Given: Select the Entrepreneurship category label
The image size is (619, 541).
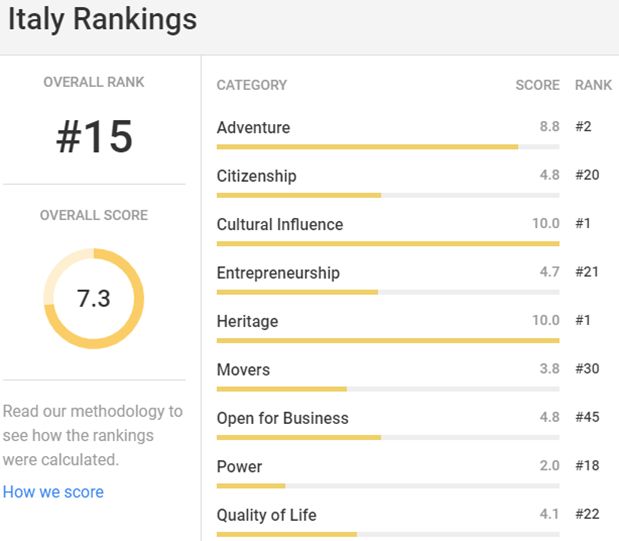Looking at the screenshot, I should (278, 273).
